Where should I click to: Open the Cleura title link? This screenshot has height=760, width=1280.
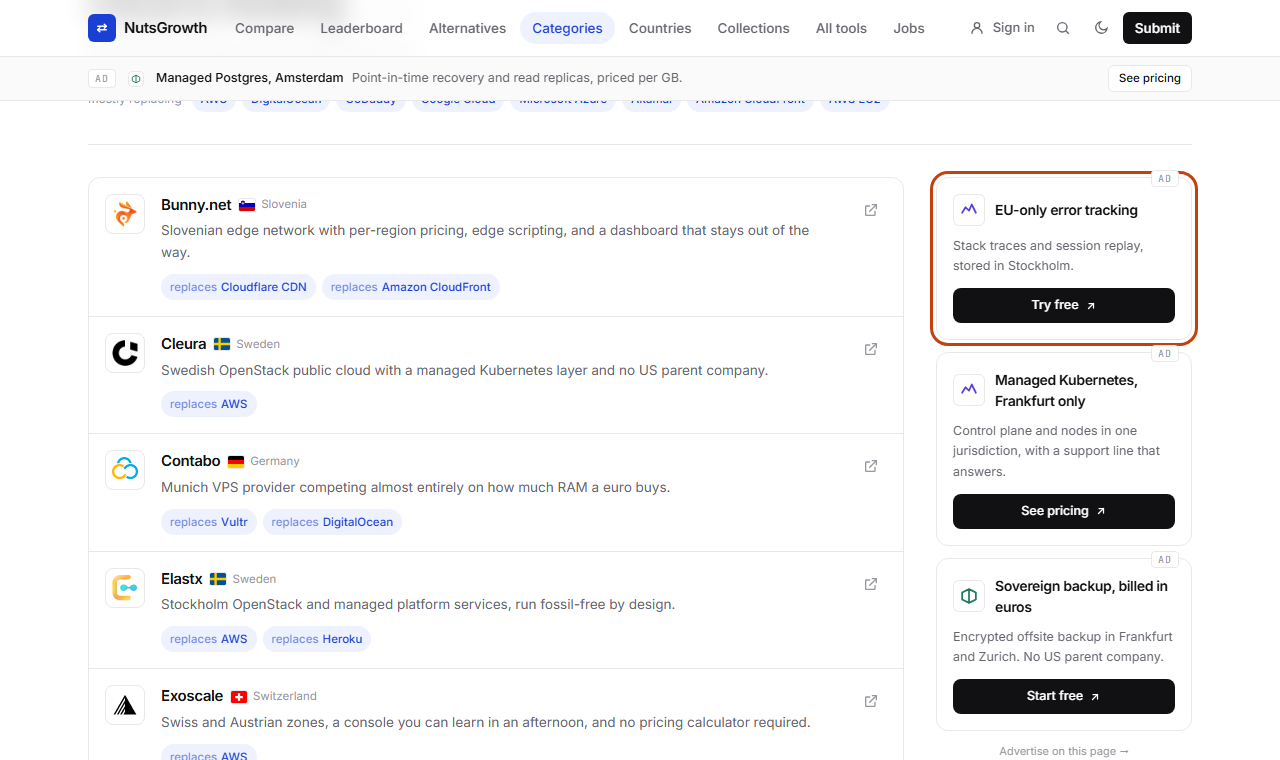coord(184,344)
